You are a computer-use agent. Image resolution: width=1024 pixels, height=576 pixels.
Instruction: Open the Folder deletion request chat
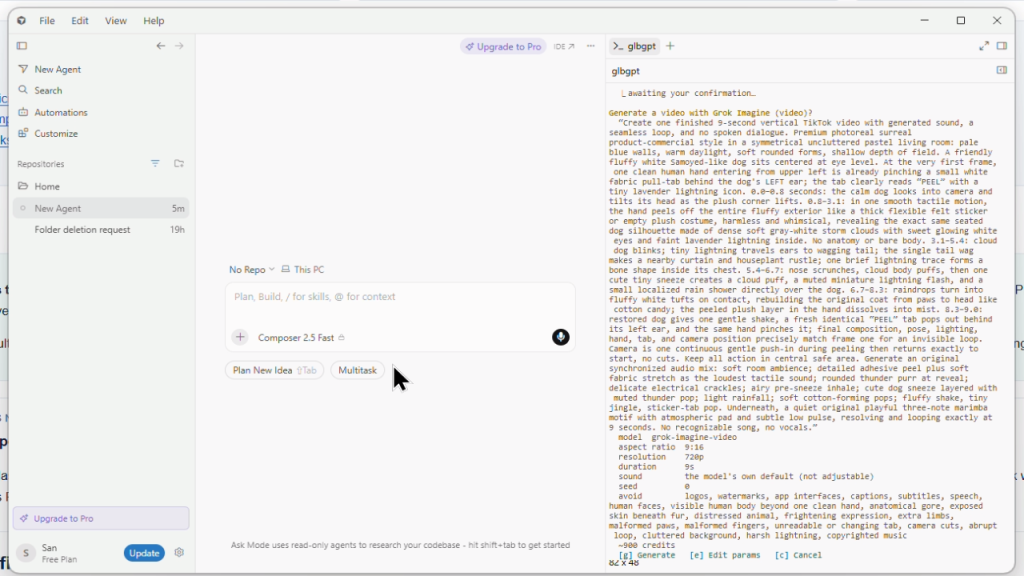coord(101,230)
